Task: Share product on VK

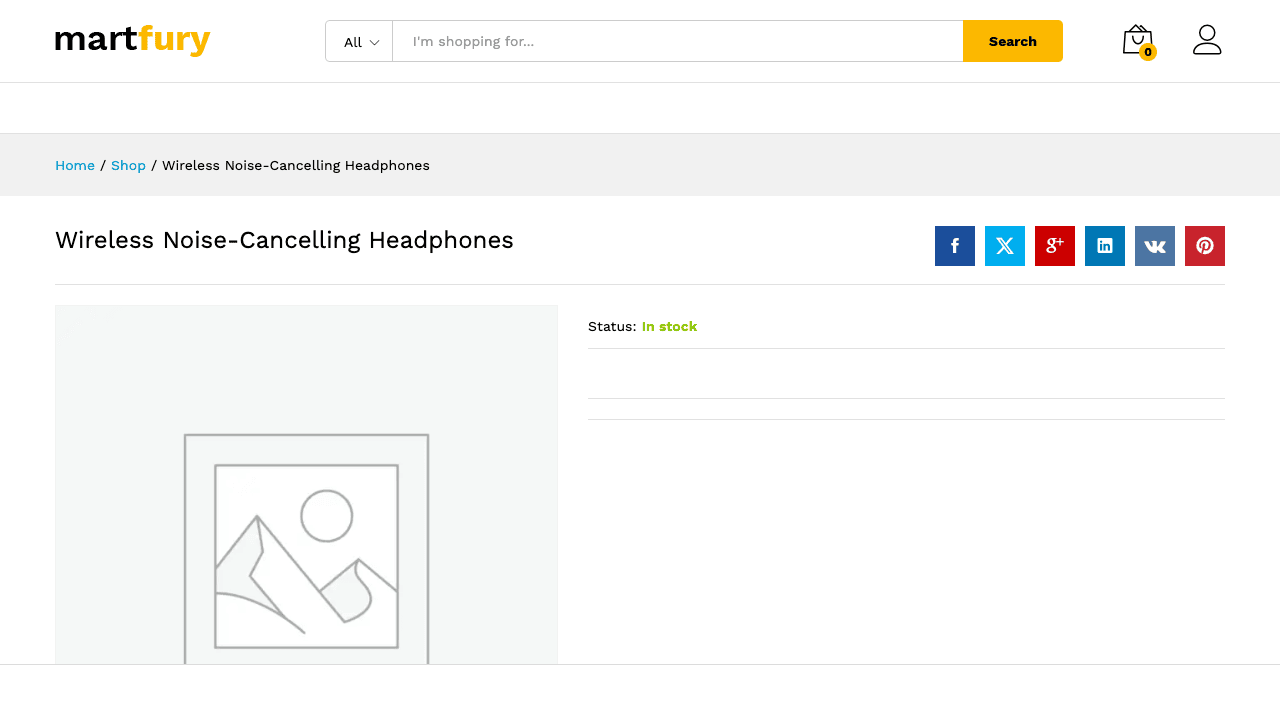Action: [x=1155, y=246]
